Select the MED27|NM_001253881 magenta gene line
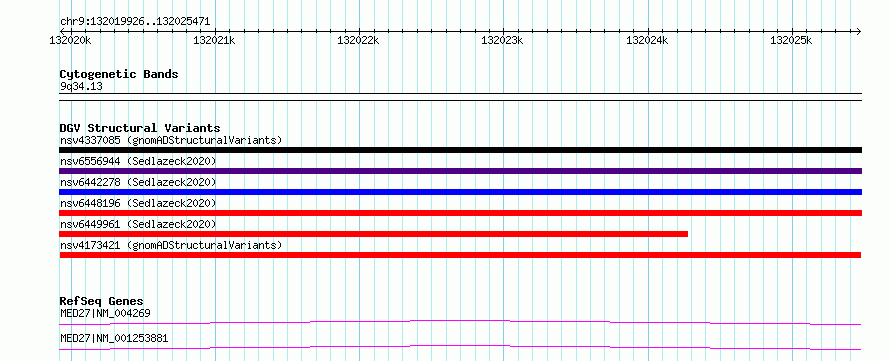Viewport: 890px width, 361px height. tap(460, 347)
